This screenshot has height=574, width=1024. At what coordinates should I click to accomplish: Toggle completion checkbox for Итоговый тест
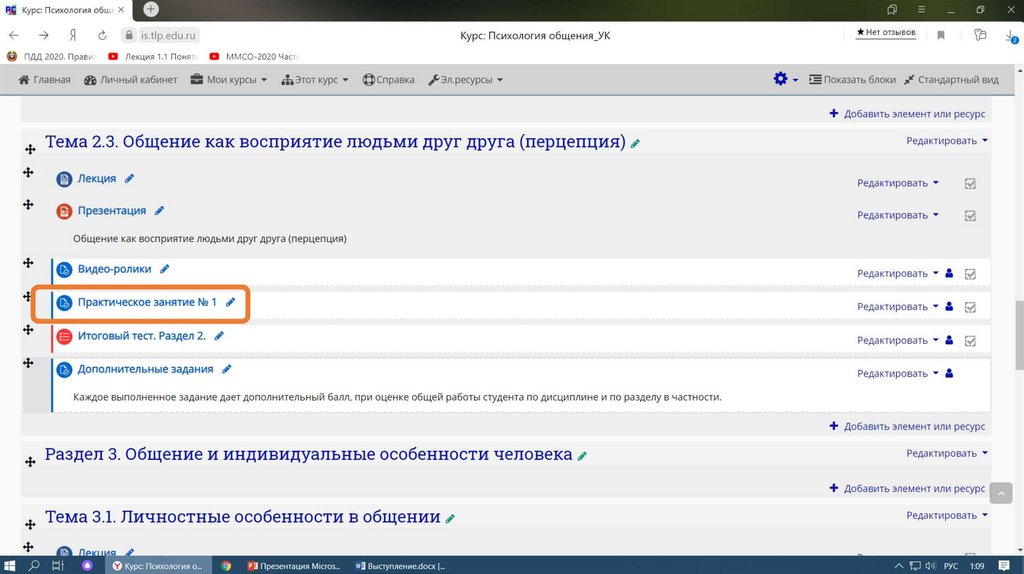[969, 341]
